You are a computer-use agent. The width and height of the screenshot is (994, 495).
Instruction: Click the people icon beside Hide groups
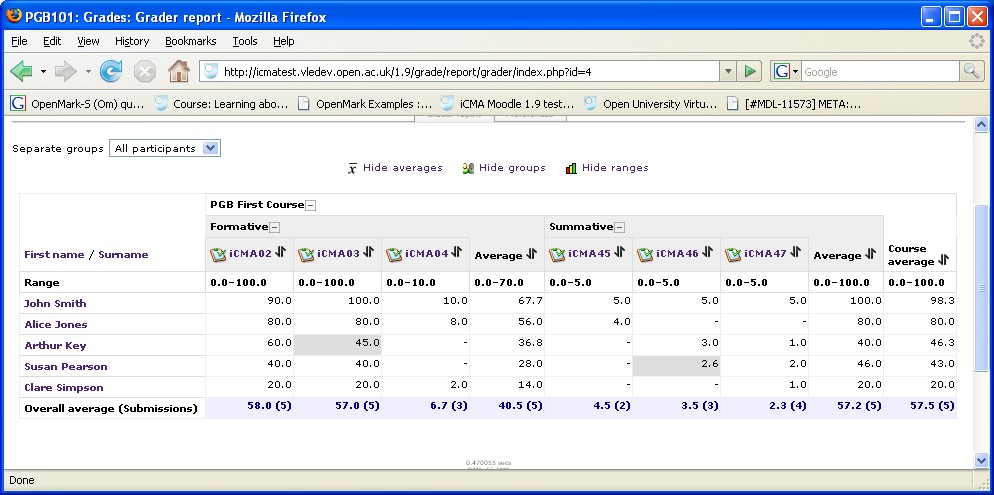468,168
